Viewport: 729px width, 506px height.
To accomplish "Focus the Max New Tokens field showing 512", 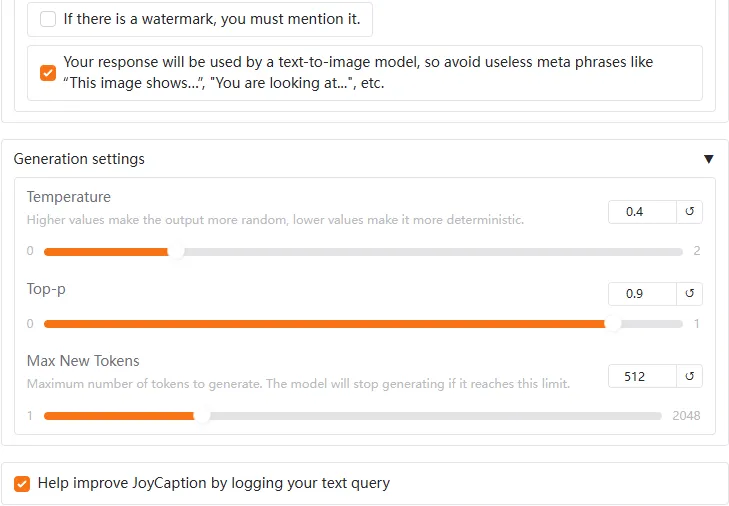I will tap(641, 377).
